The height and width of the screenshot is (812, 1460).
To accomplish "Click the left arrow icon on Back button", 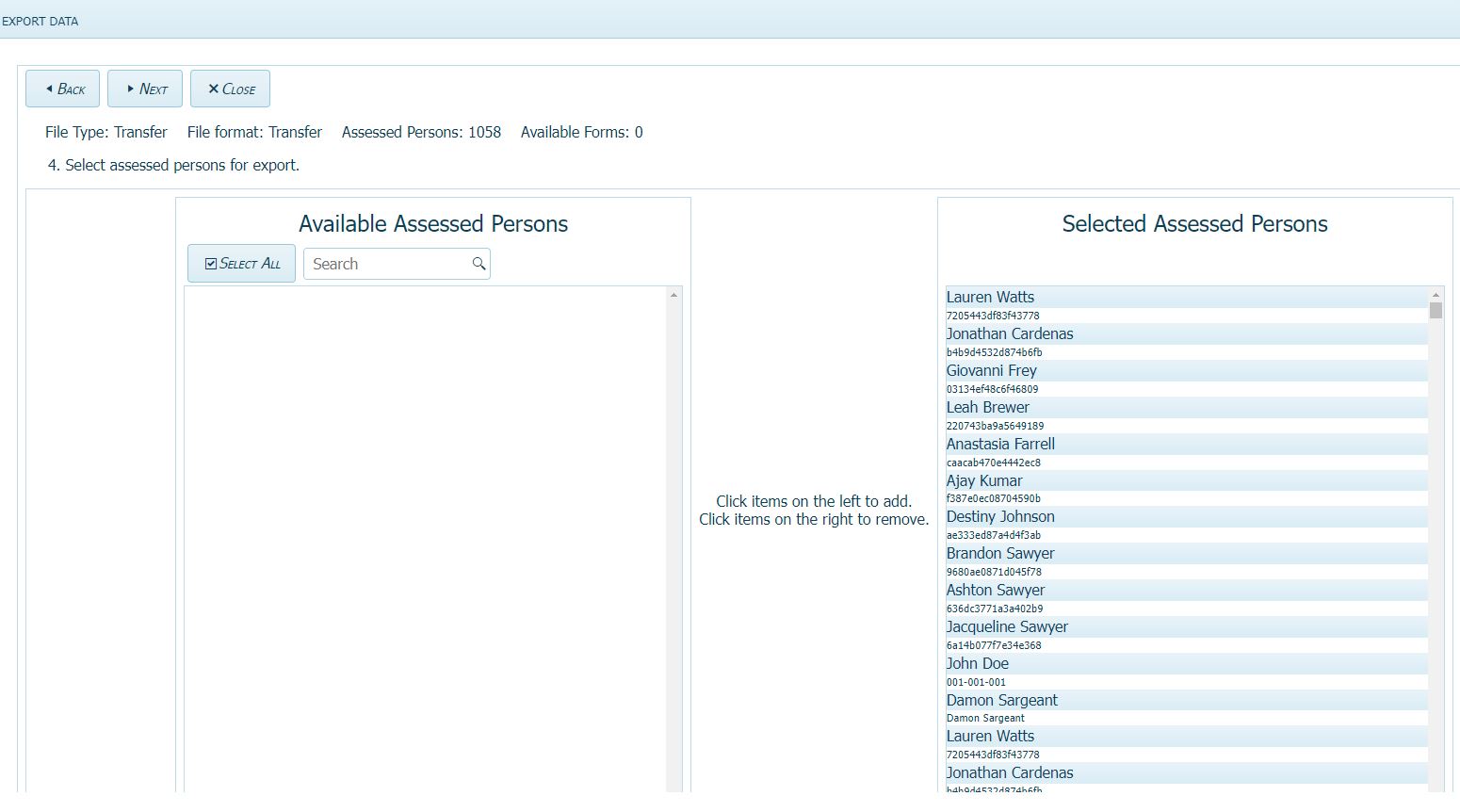I will pyautogui.click(x=48, y=89).
